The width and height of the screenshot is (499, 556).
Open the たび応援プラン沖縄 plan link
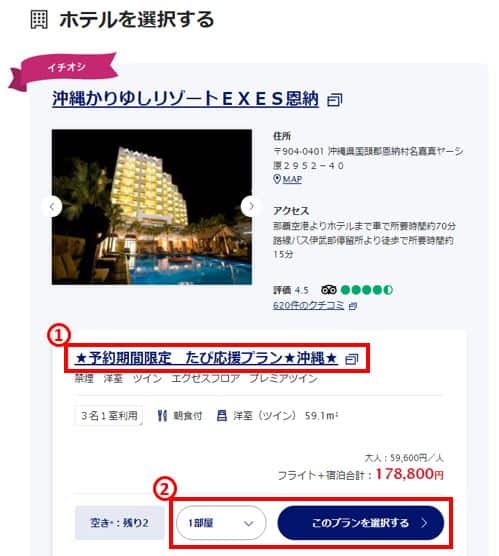pyautogui.click(x=206, y=358)
